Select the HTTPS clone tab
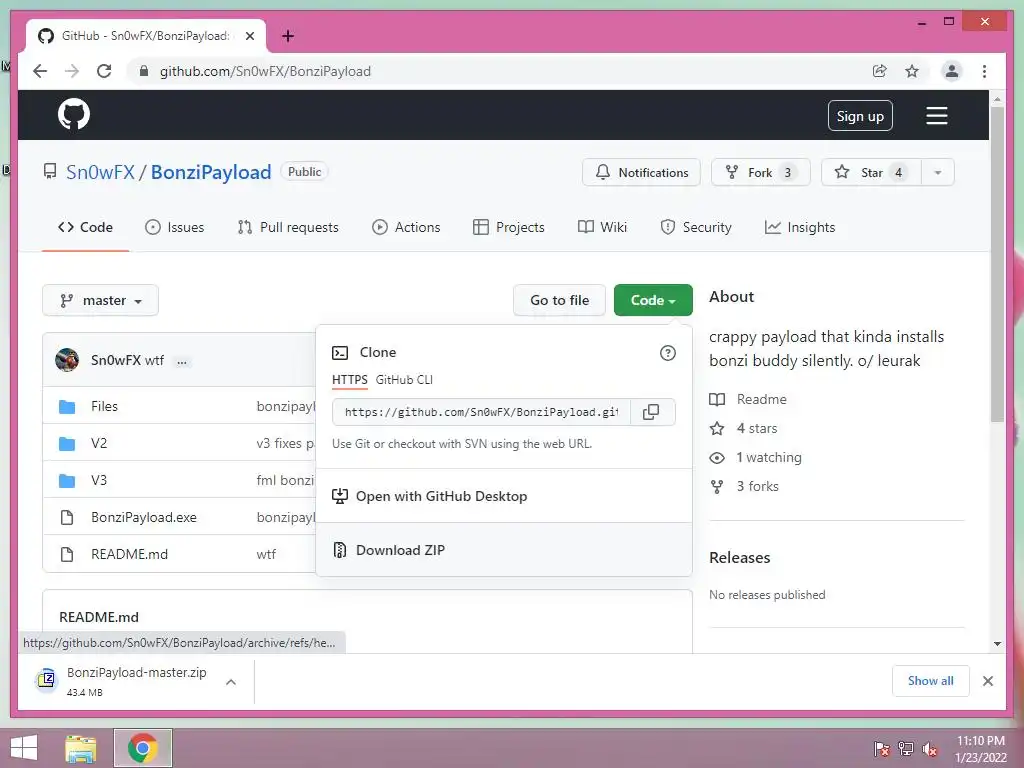 coord(349,380)
